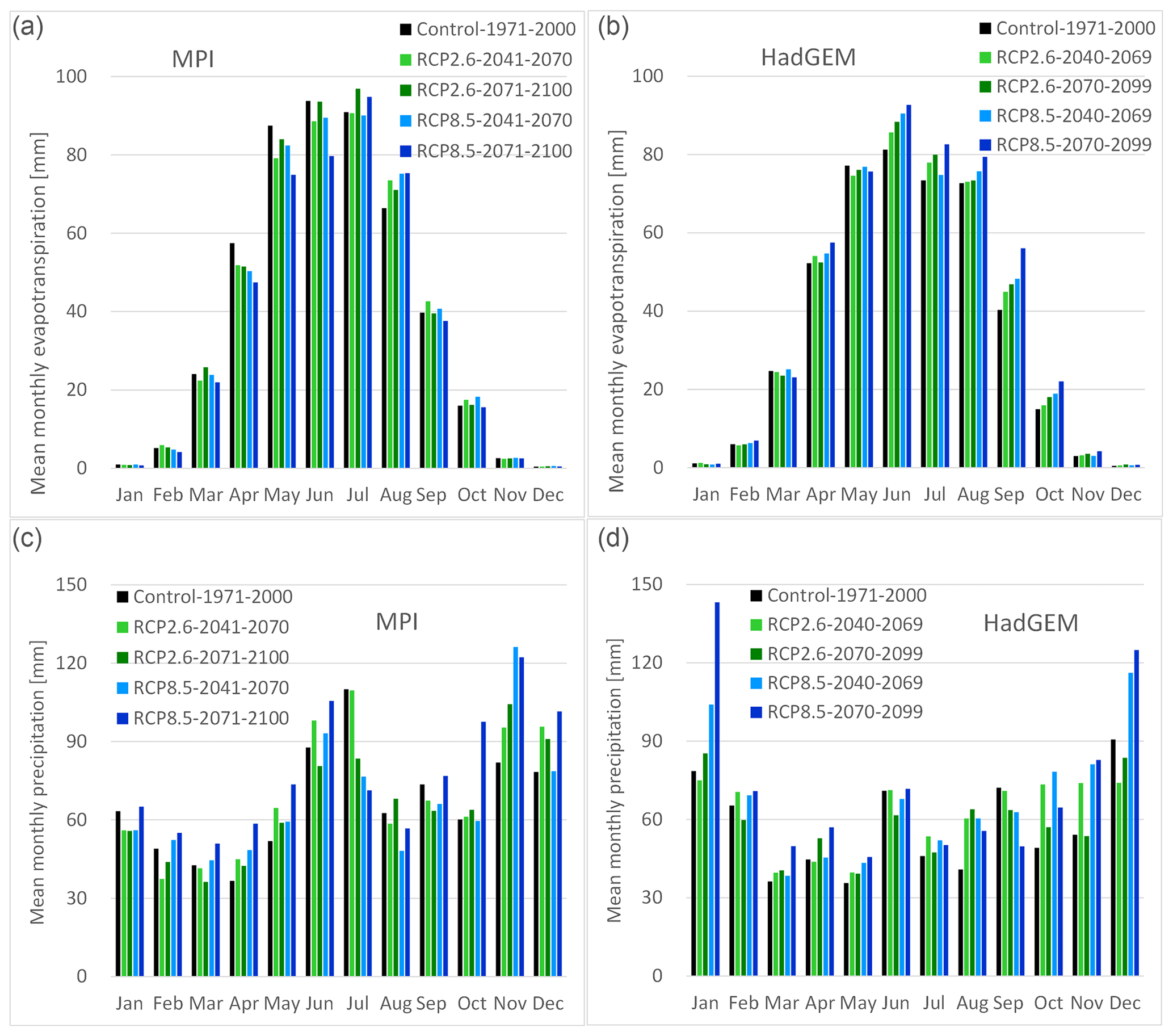1173x1036 pixels.
Task: Click black Control-1971-2000 legend swatch in panel (a)
Action: point(405,30)
